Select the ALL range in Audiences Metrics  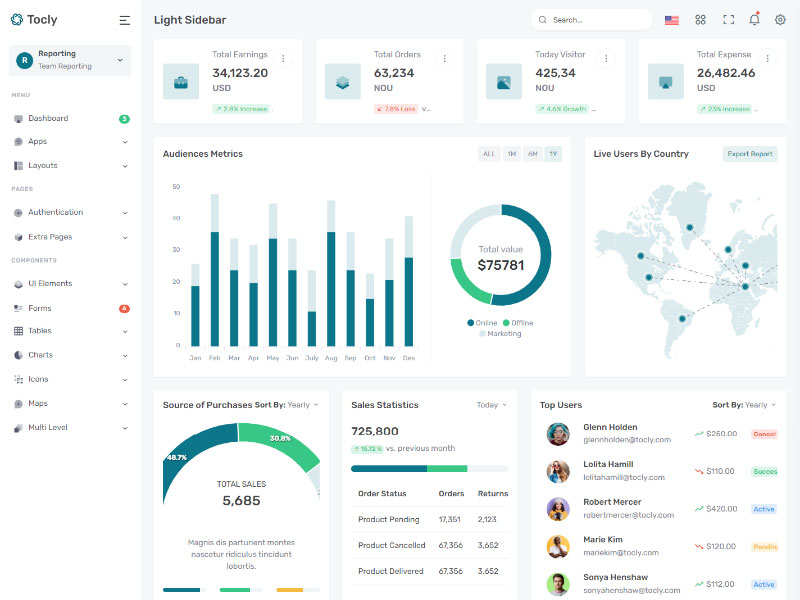tap(489, 154)
